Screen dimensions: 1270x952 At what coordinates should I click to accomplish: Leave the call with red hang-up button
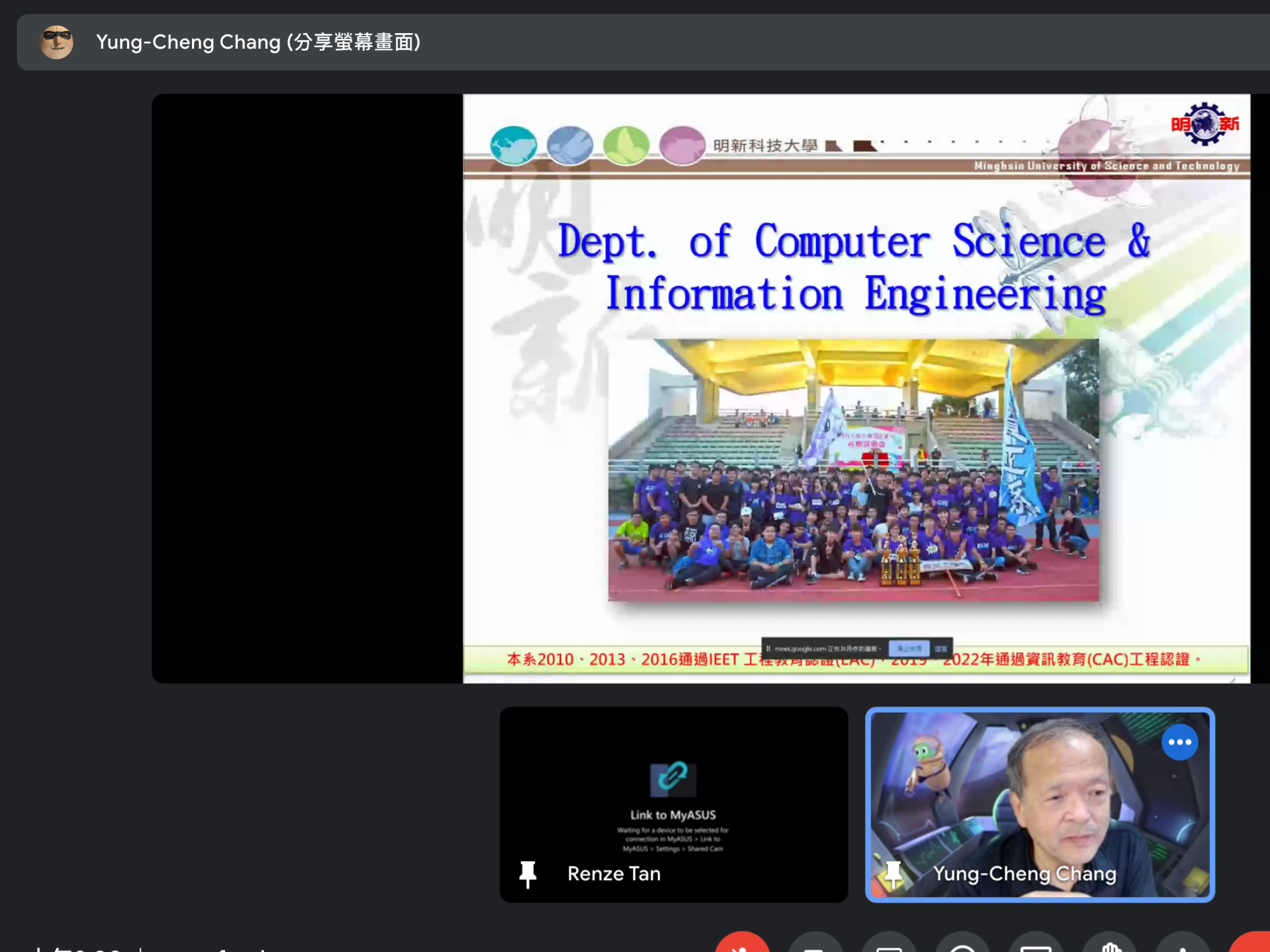(1253, 945)
